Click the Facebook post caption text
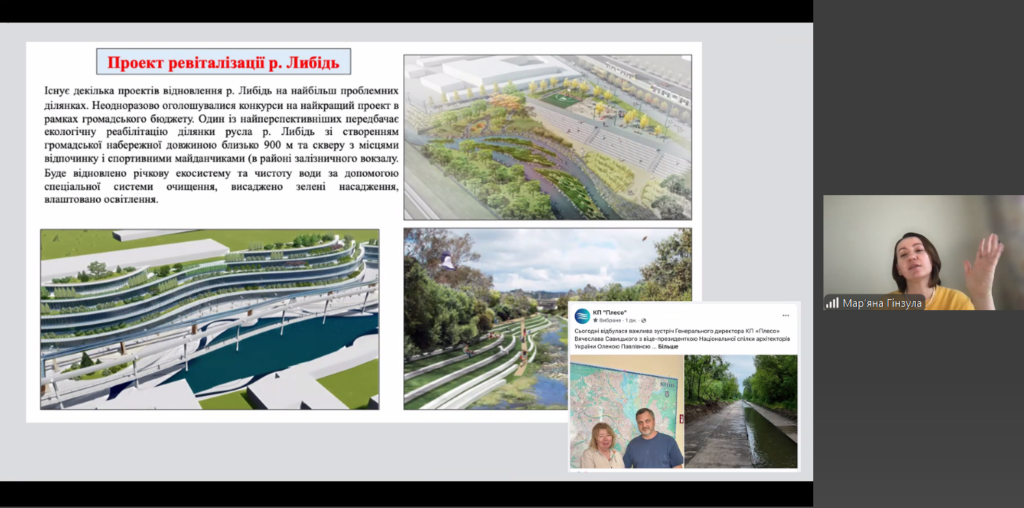 (x=680, y=338)
